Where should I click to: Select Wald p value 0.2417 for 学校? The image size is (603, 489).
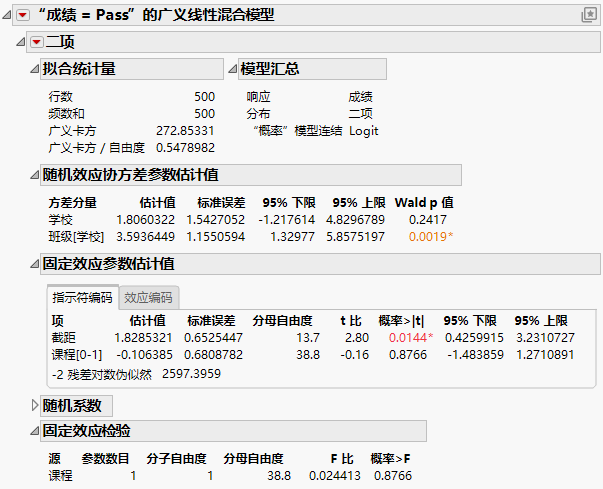(428, 220)
